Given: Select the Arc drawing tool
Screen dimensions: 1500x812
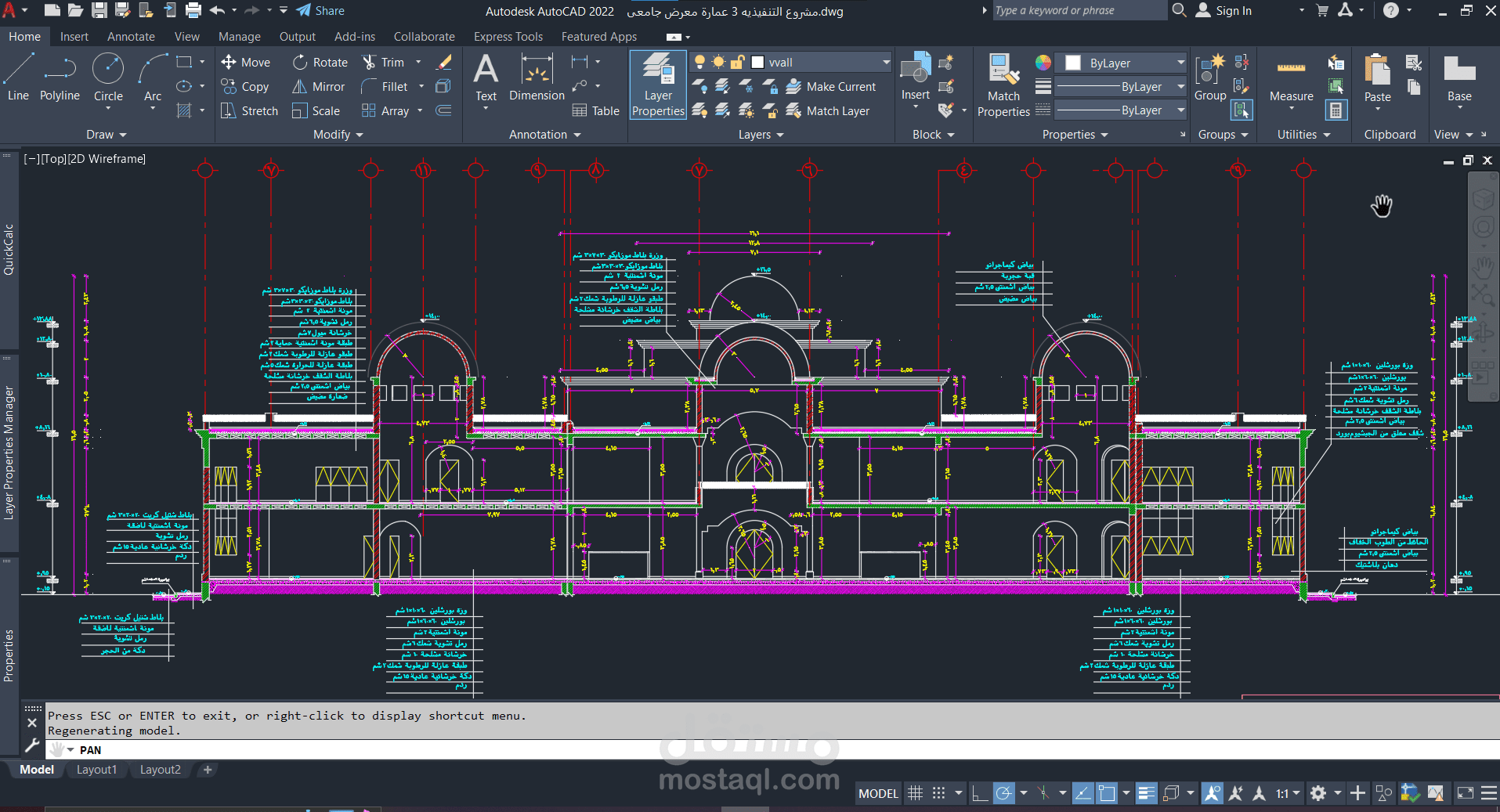Looking at the screenshot, I should 153,77.
